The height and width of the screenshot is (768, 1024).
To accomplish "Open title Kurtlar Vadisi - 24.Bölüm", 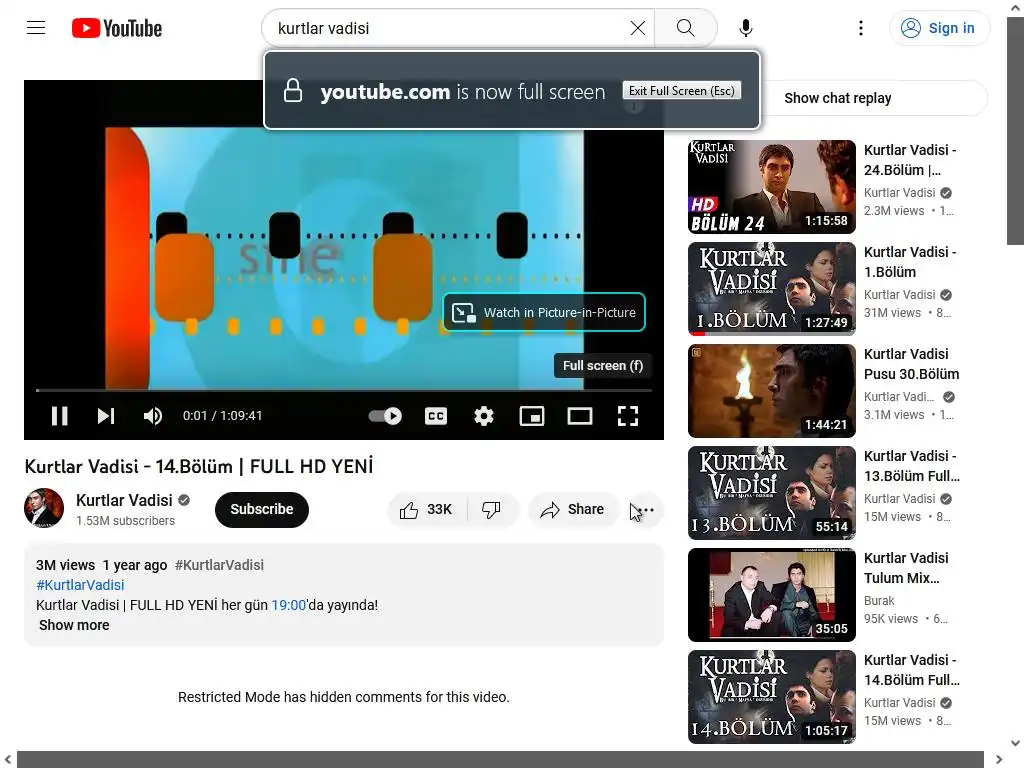I will click(910, 160).
